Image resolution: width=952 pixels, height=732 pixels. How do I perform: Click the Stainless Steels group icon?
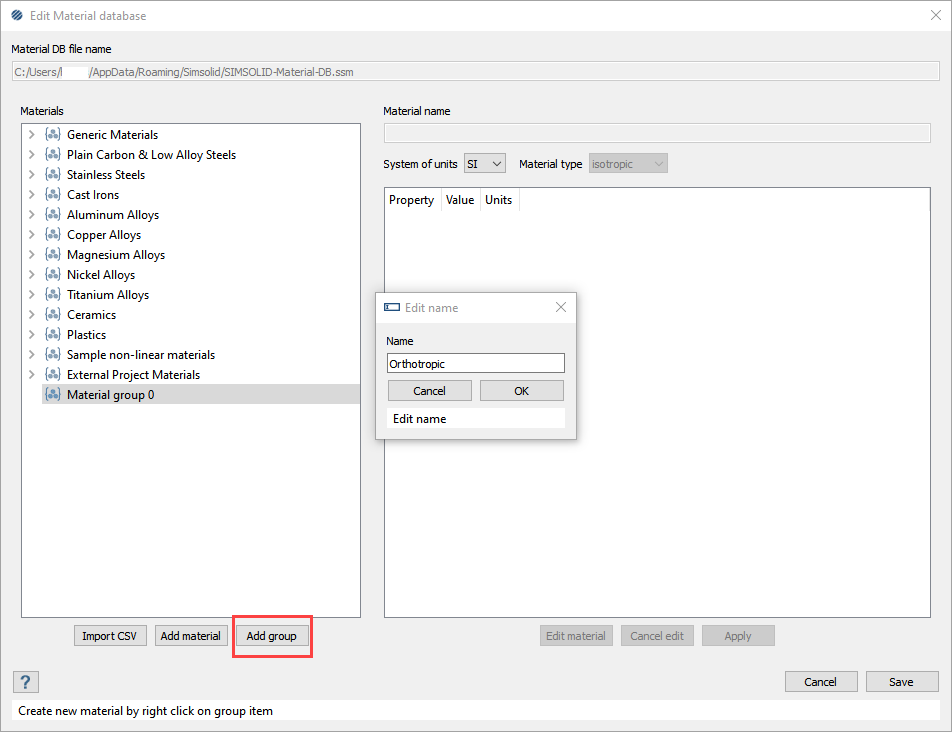[53, 175]
